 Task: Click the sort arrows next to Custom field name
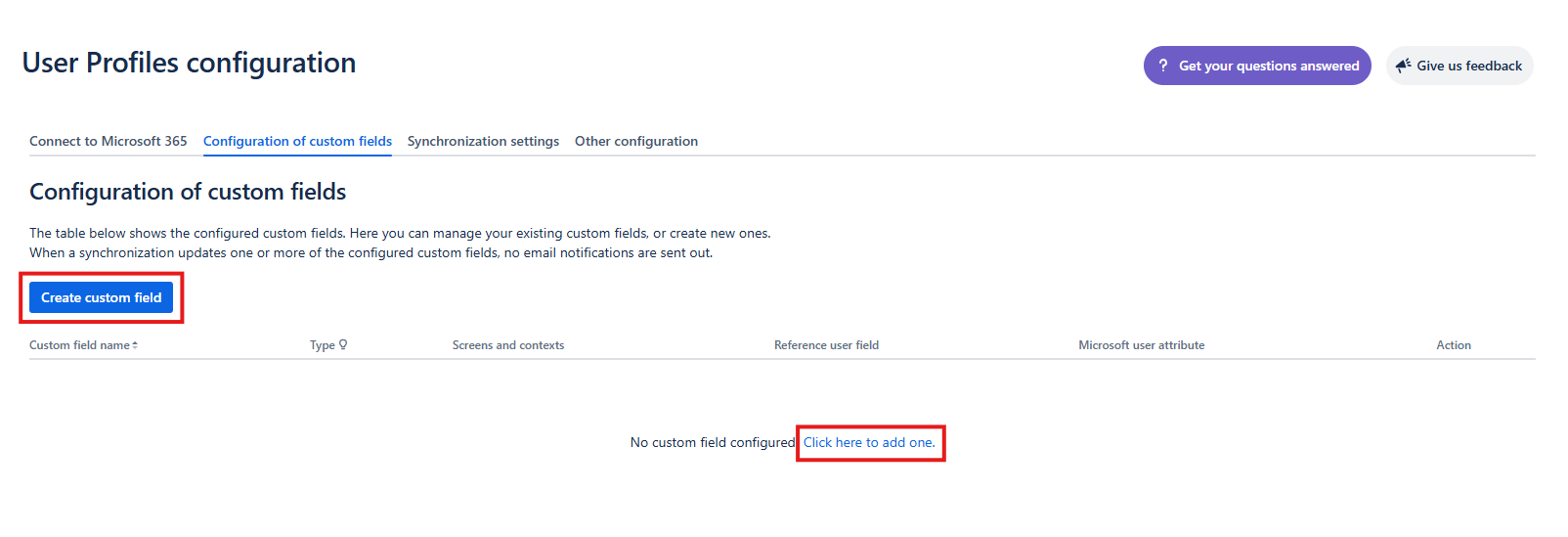coord(135,345)
